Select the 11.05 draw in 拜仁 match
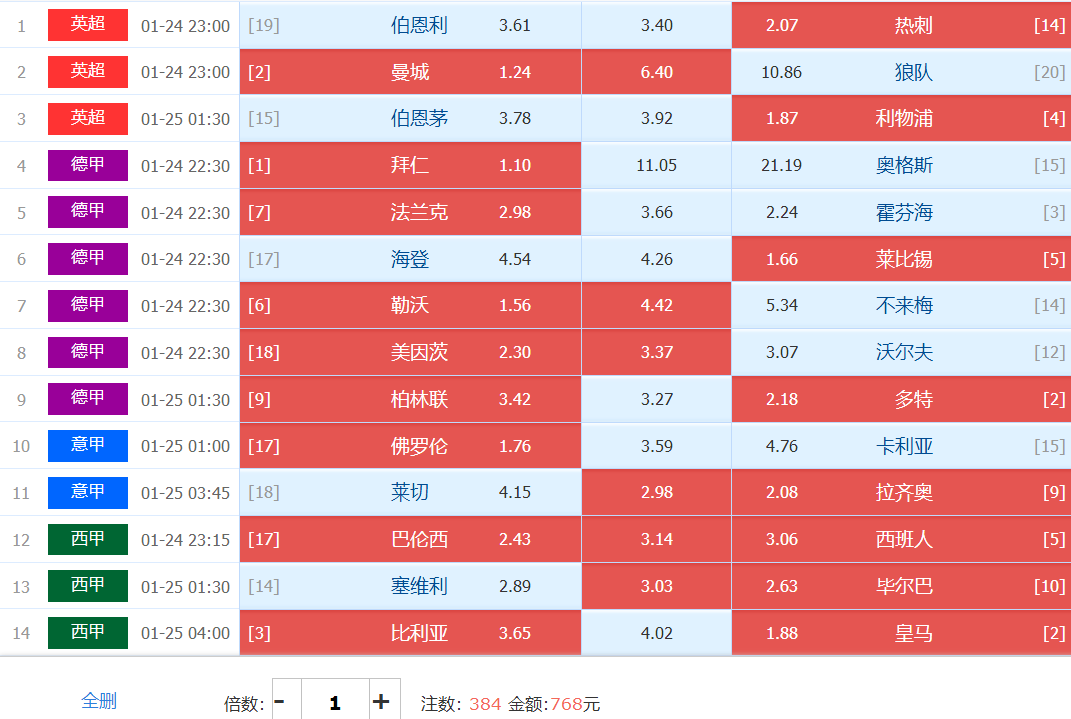The width and height of the screenshot is (1071, 719). pos(656,165)
